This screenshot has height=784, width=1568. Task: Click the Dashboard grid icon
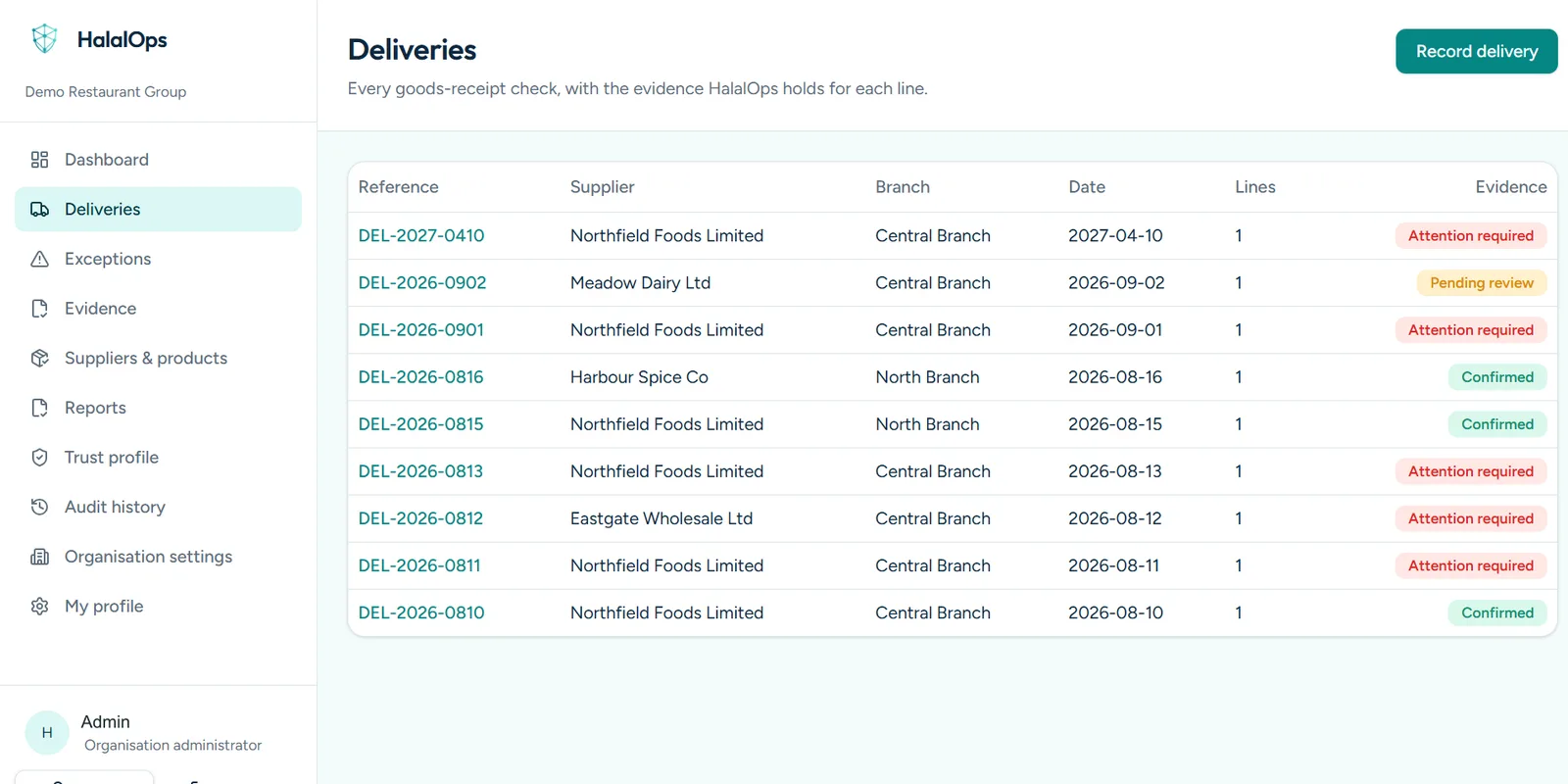coord(39,160)
